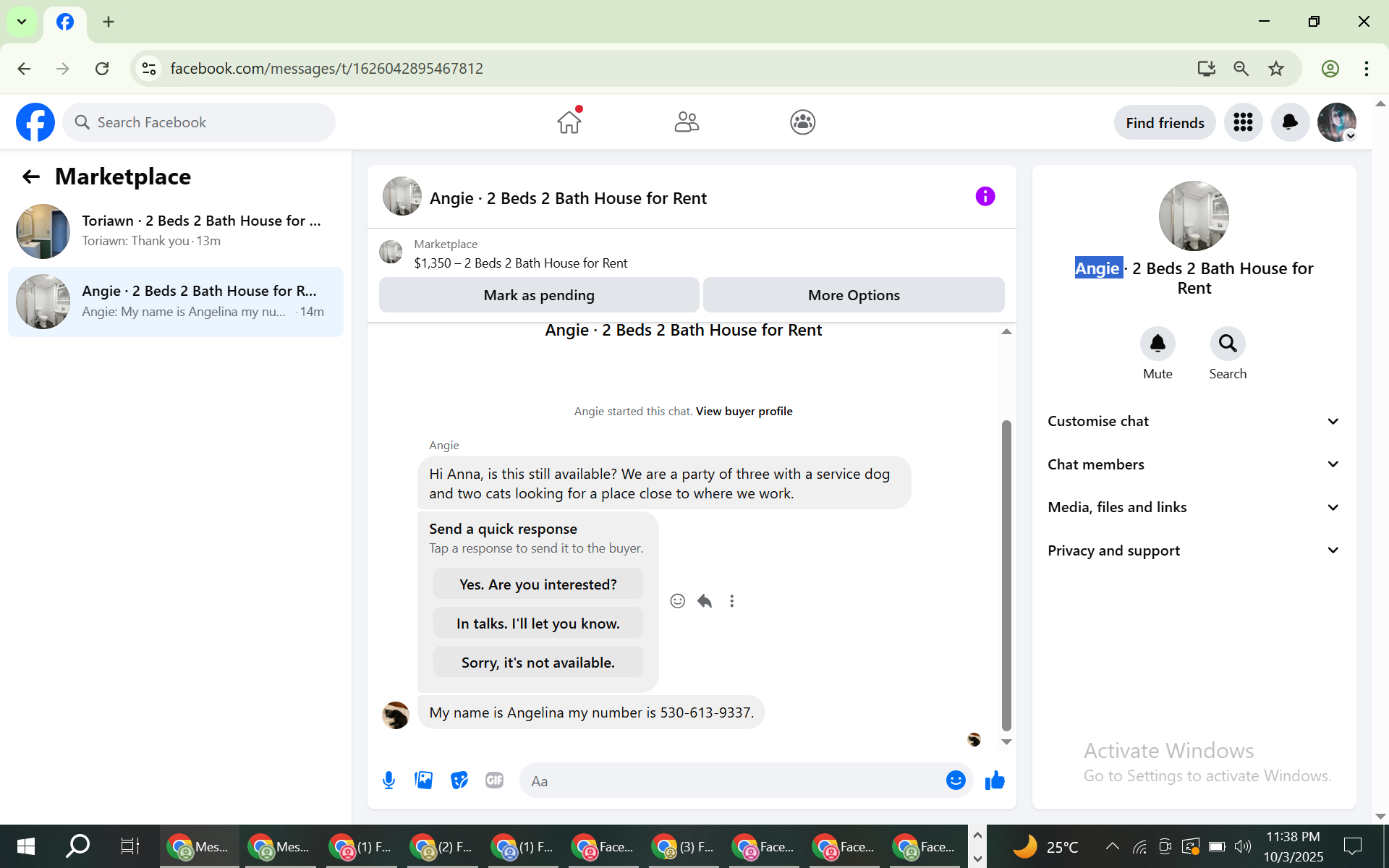Screen dimensions: 1389x868
Task: Open the weather widget showing 25°C
Action: click(x=1045, y=846)
